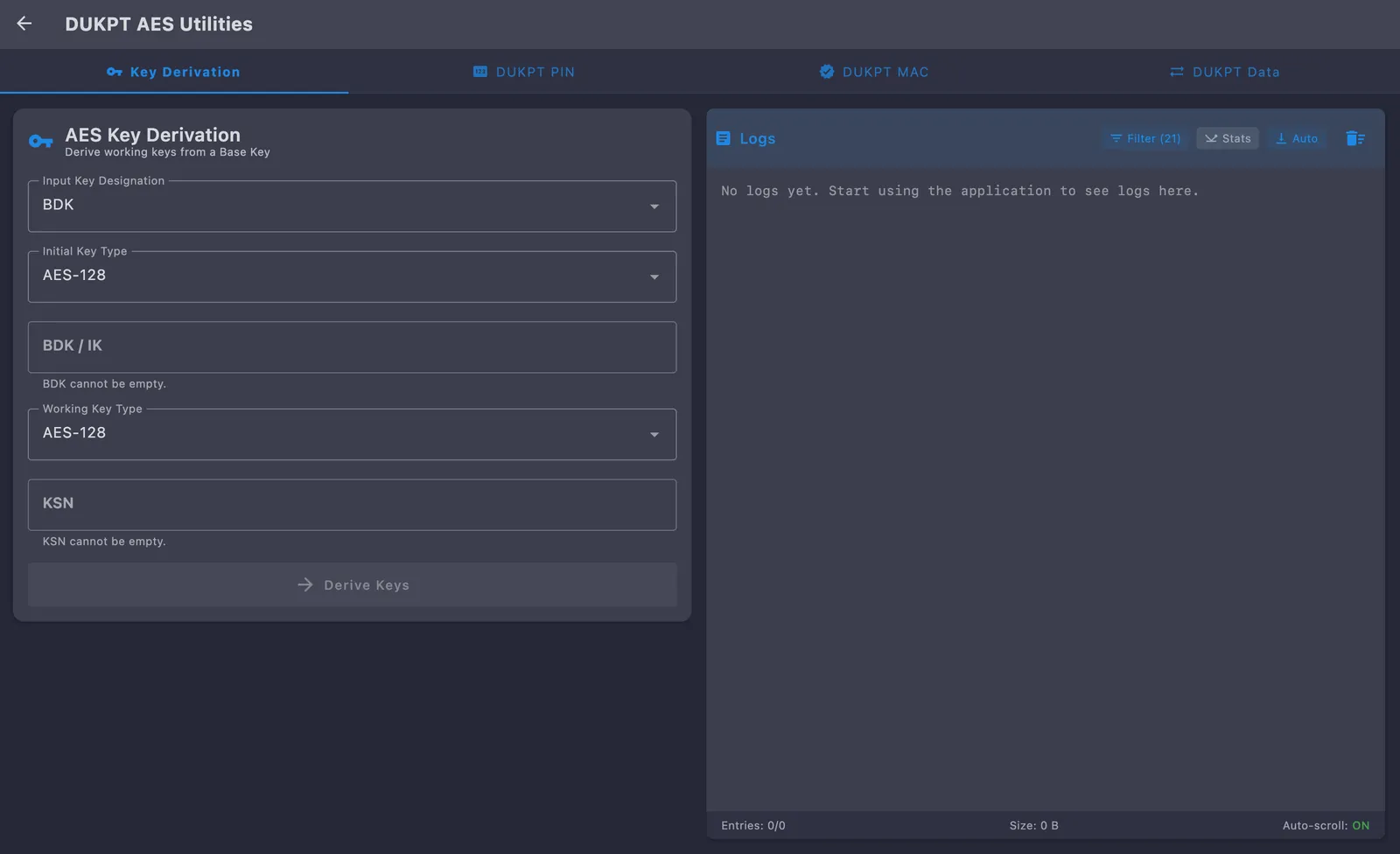Open the DUKPT Data tab

click(1224, 72)
